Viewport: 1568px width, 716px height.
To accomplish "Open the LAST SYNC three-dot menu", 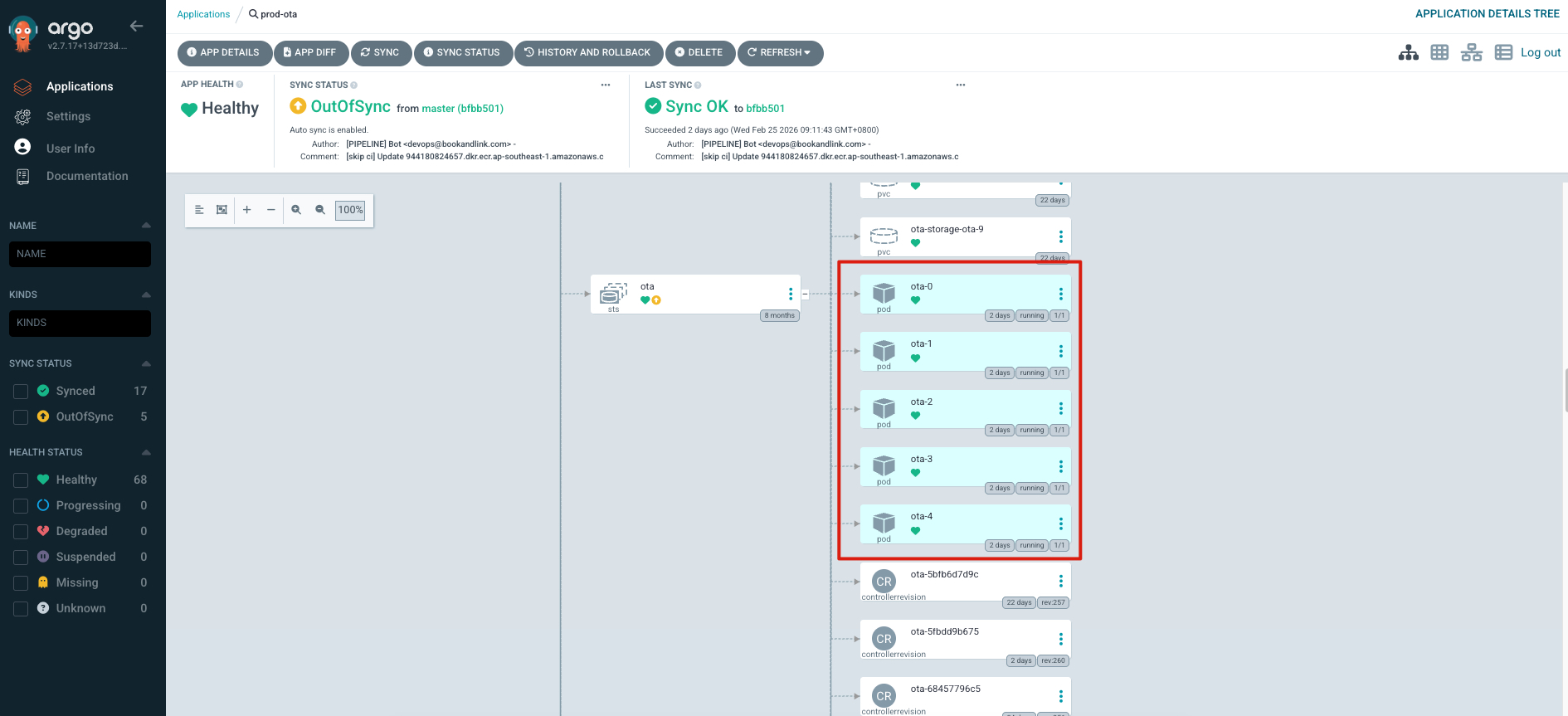I will coord(961,85).
